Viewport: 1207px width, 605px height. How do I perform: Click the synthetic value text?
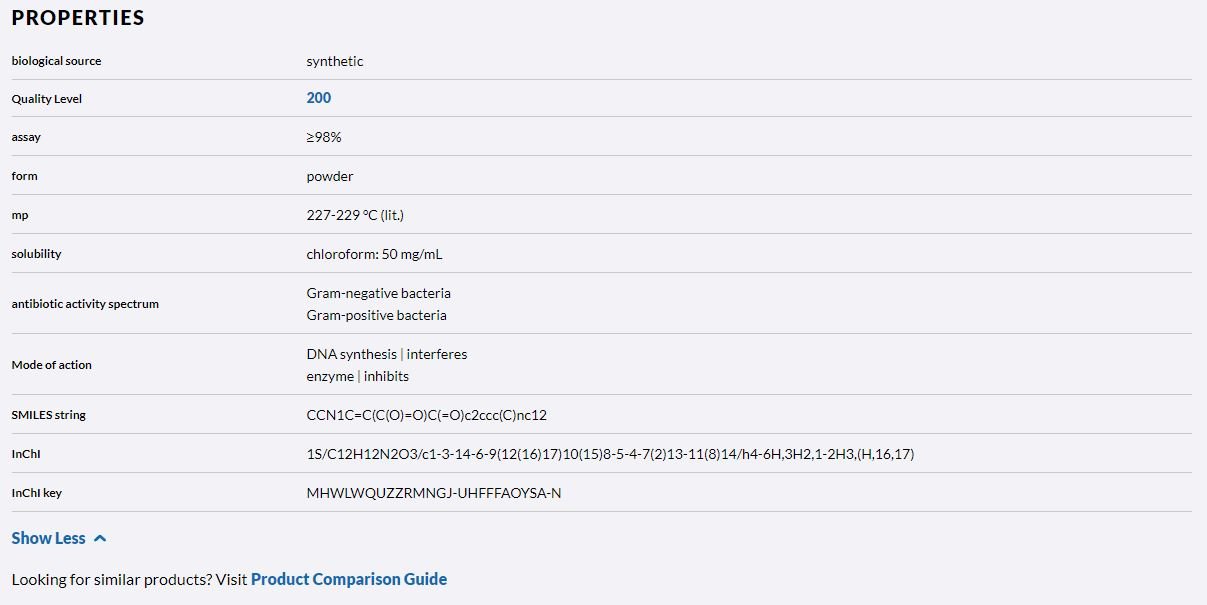click(335, 61)
